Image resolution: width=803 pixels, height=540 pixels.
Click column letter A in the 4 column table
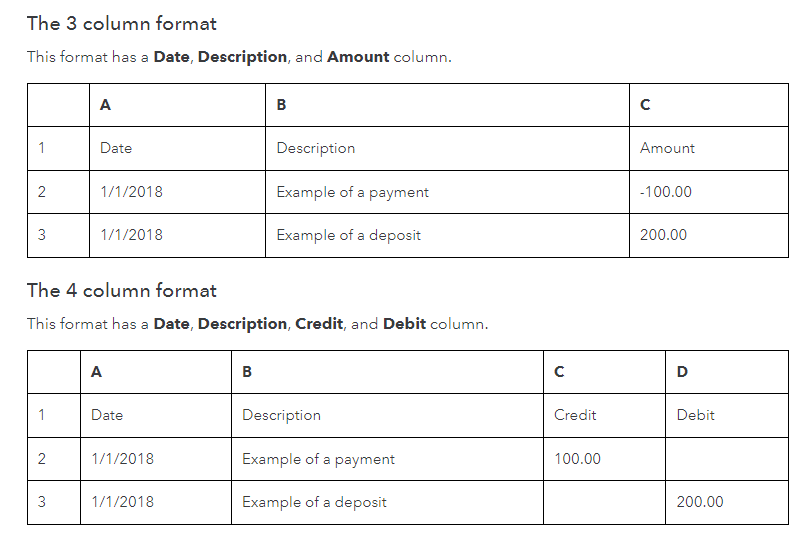[x=96, y=372]
